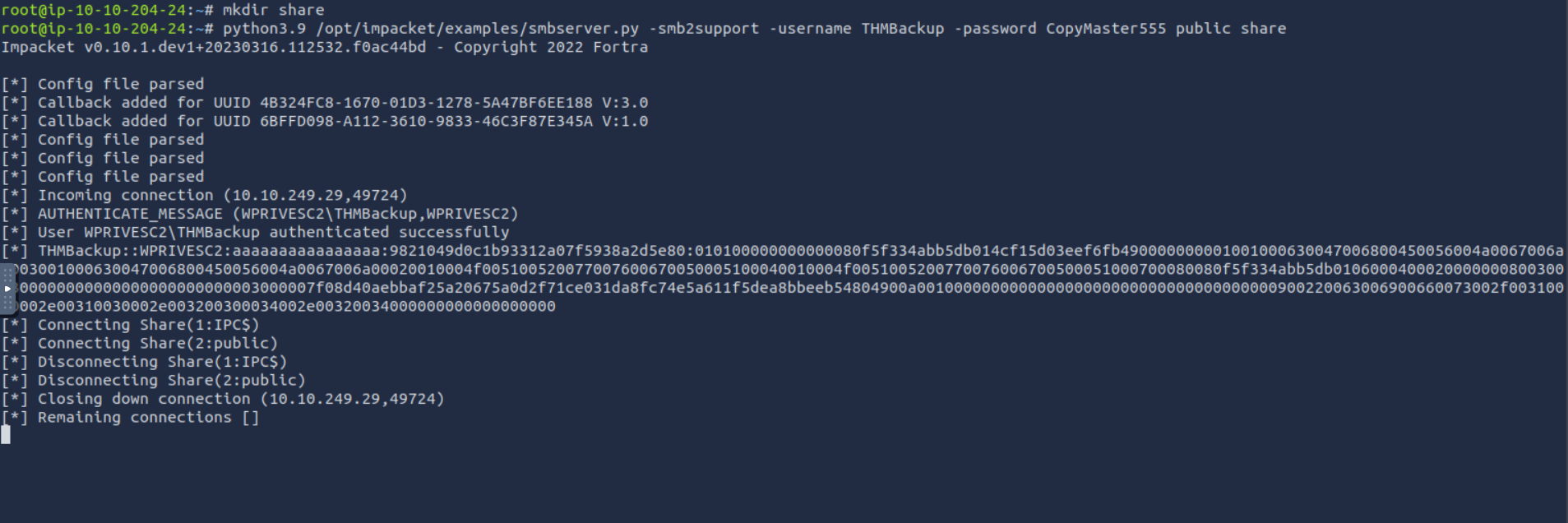Click the Disconnecting Share(2:public) line

pos(153,380)
